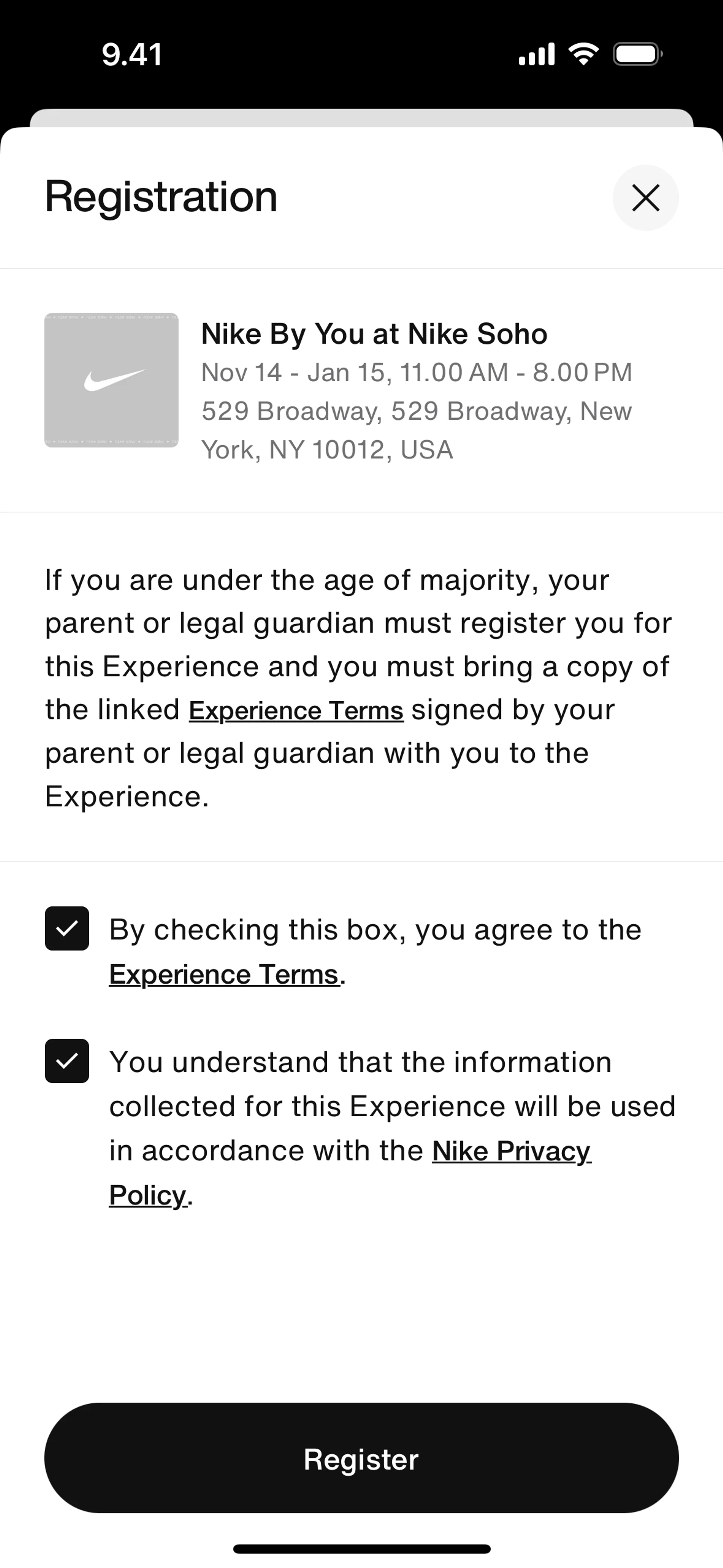Open Experience Terms link in guardian paragraph
This screenshot has width=723, height=1568.
(x=296, y=711)
